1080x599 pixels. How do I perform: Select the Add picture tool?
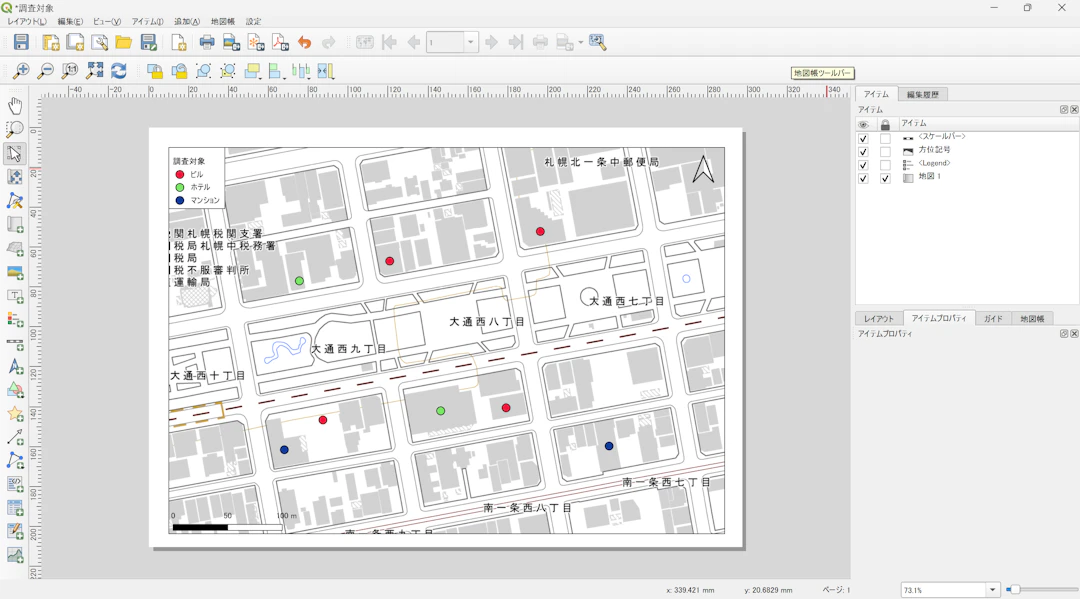pyautogui.click(x=14, y=272)
